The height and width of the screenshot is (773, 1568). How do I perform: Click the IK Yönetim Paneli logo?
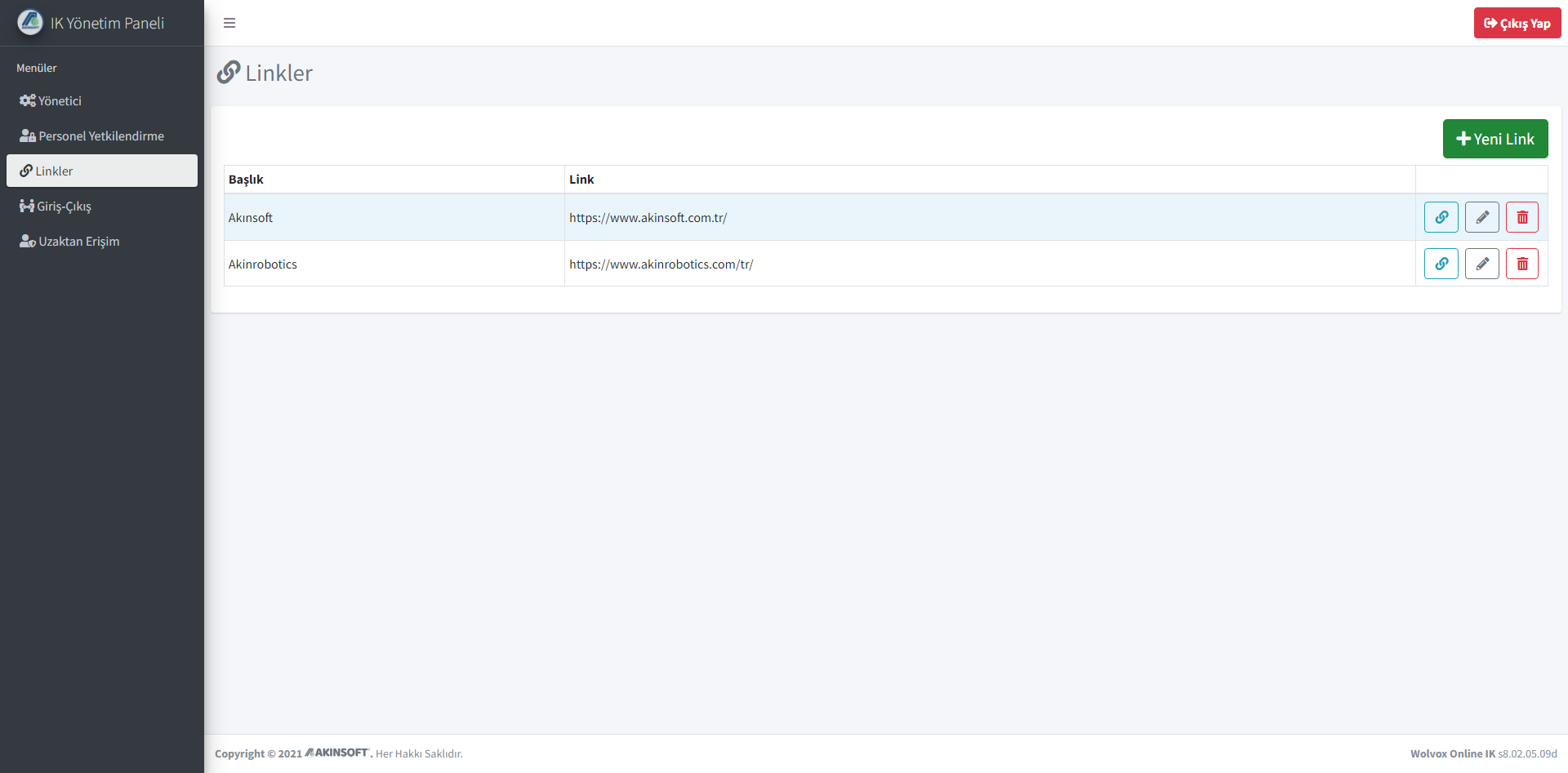pyautogui.click(x=30, y=22)
